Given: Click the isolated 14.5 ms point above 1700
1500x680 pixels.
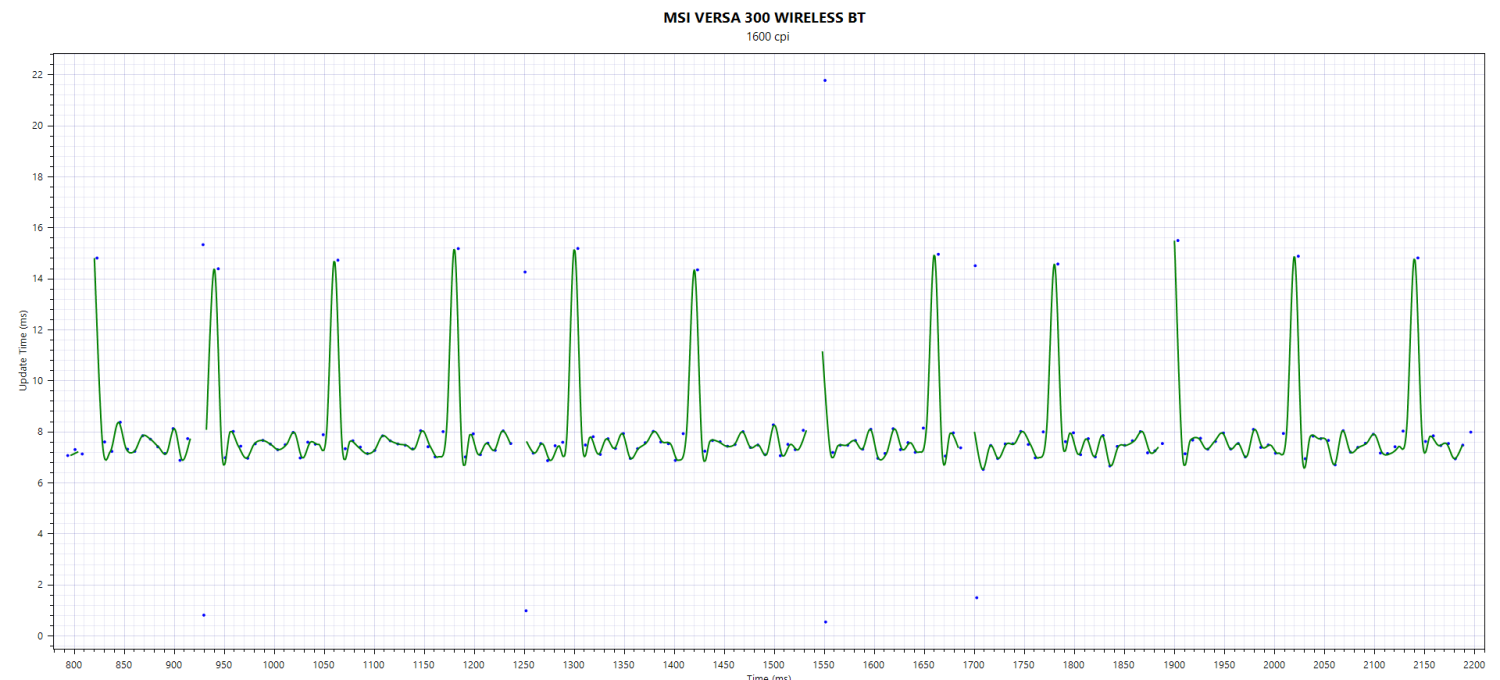Looking at the screenshot, I should [975, 266].
